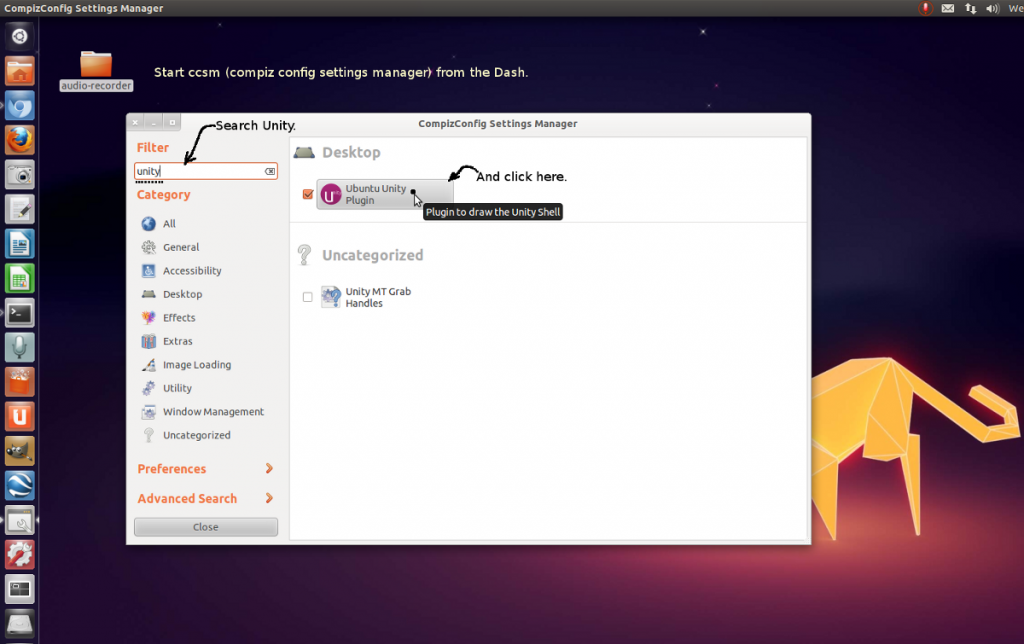The height and width of the screenshot is (644, 1024).
Task: Select the General category gear icon
Action: (149, 247)
